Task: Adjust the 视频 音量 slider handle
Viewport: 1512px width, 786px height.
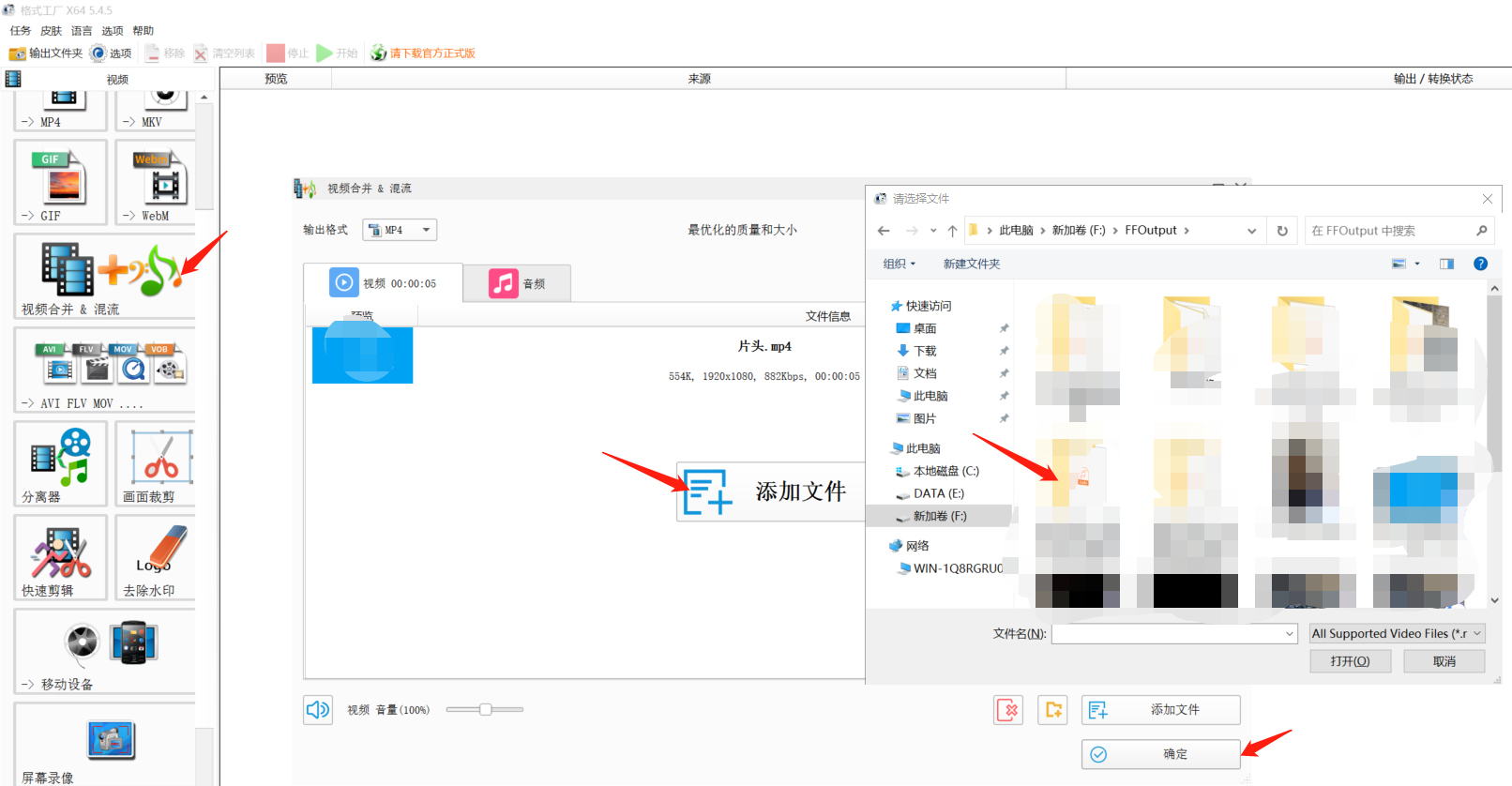Action: (486, 709)
